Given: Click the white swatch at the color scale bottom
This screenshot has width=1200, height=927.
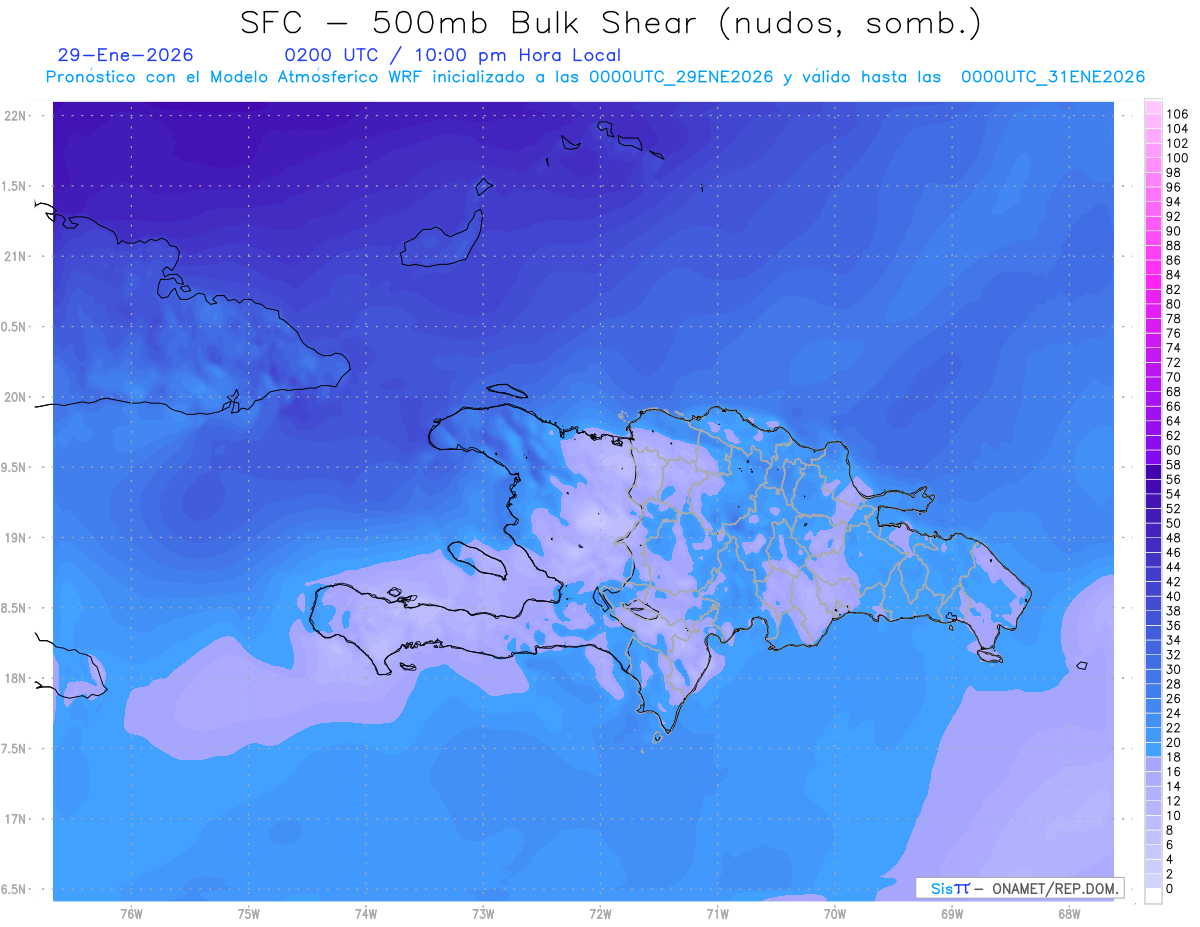Looking at the screenshot, I should [1153, 895].
